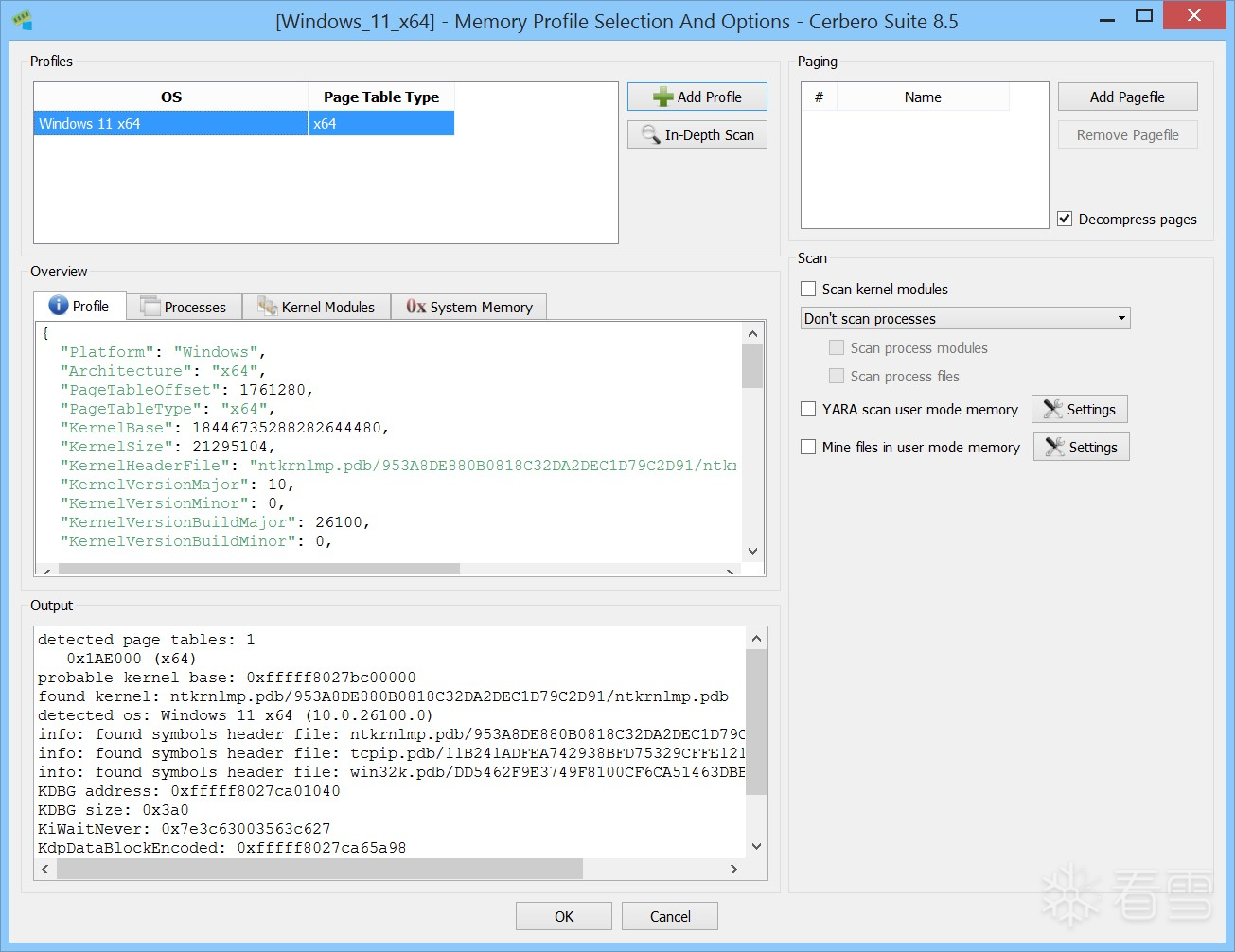Click the profile JSON vertical scrollbar thumb
The width and height of the screenshot is (1235, 952).
752,366
